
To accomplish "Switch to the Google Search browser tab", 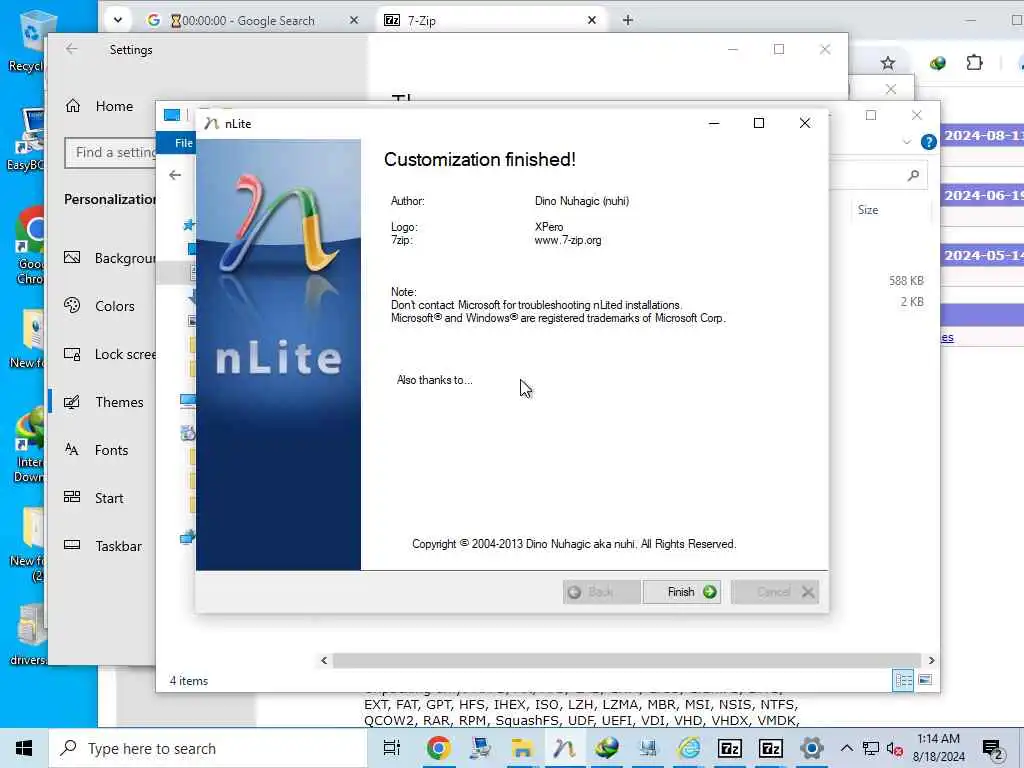I will click(251, 20).
